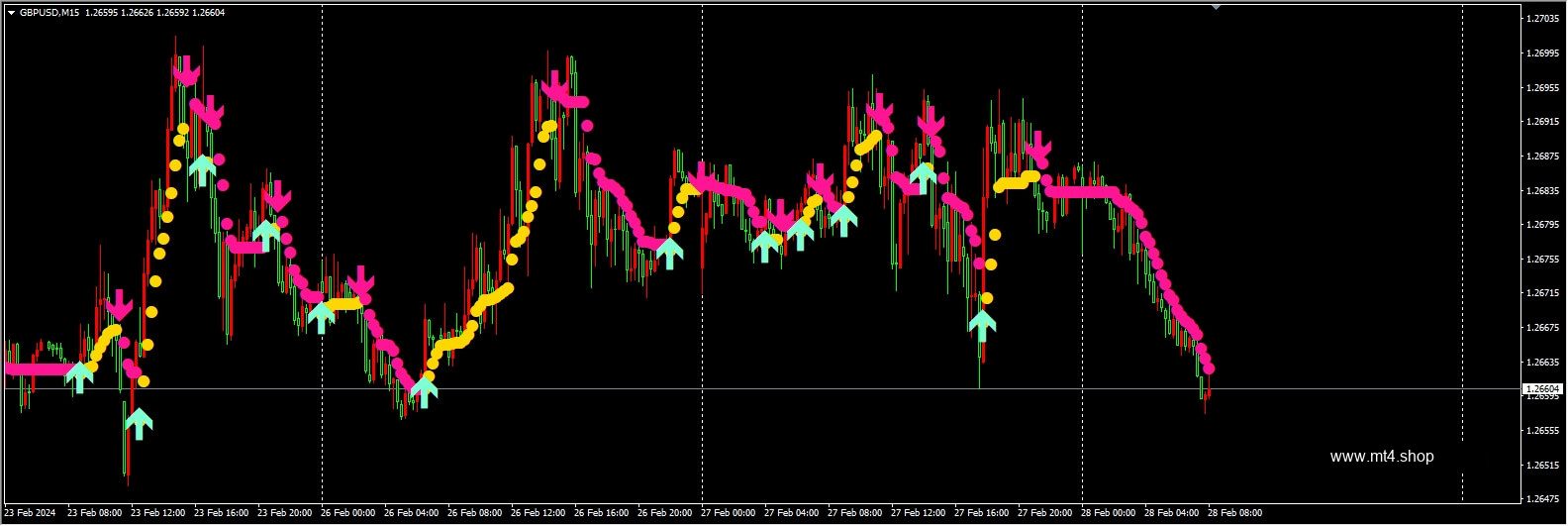Click the 1.26835 price axis label
Screen dimensions: 1568x526
click(x=1543, y=191)
